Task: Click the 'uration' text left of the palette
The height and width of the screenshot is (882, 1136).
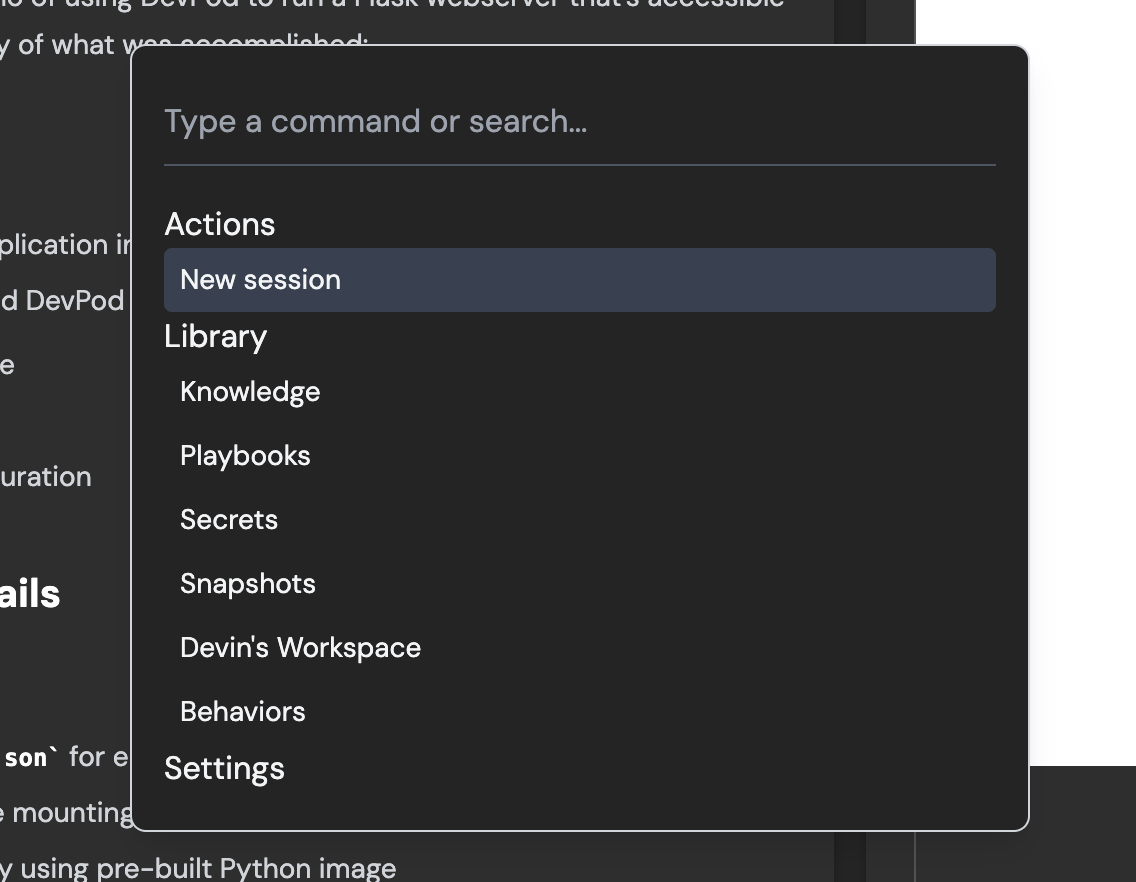Action: (x=46, y=476)
